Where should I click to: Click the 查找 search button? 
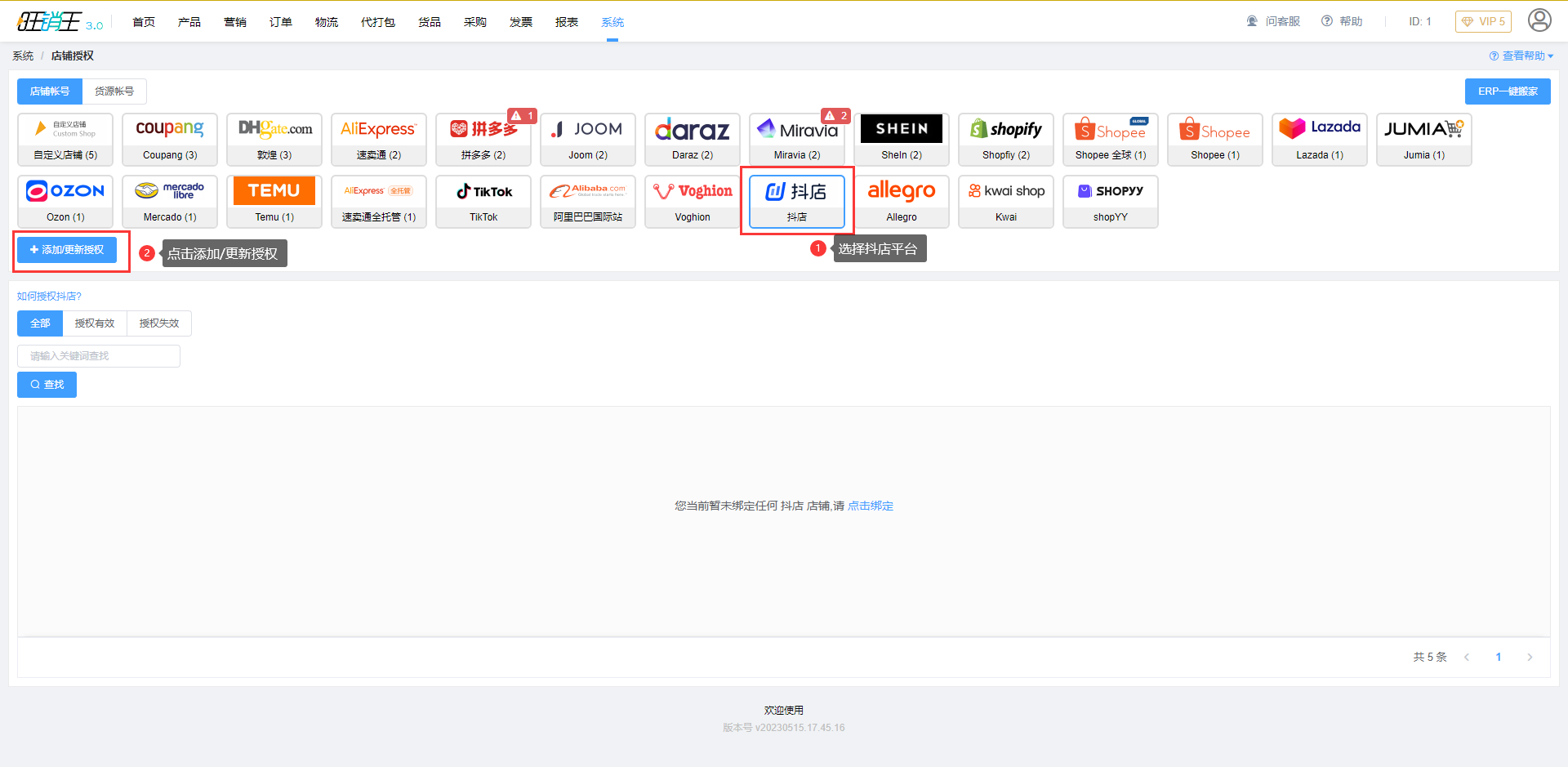(x=47, y=385)
